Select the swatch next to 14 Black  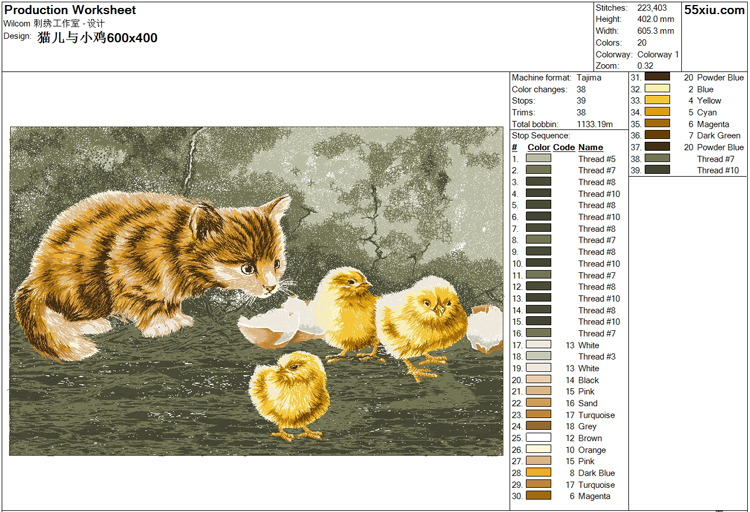538,379
